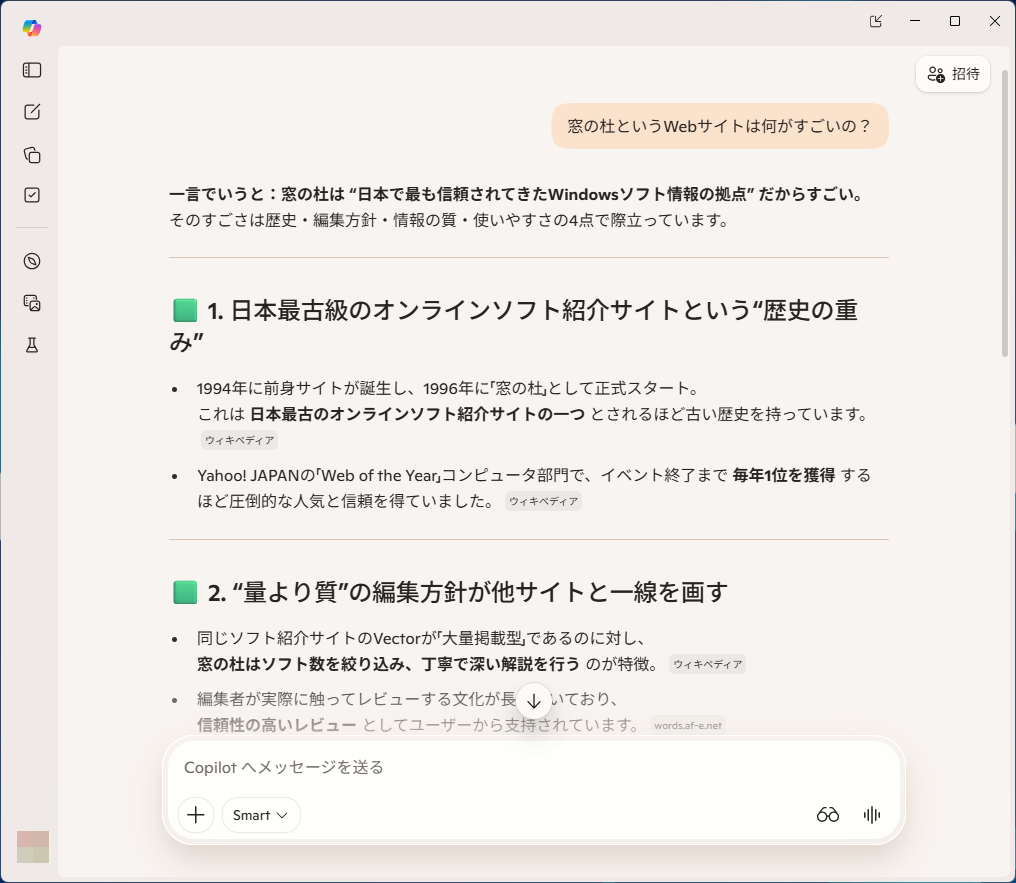The image size is (1016, 883).
Task: Open the Pages icon in the sidebar
Action: [31, 155]
